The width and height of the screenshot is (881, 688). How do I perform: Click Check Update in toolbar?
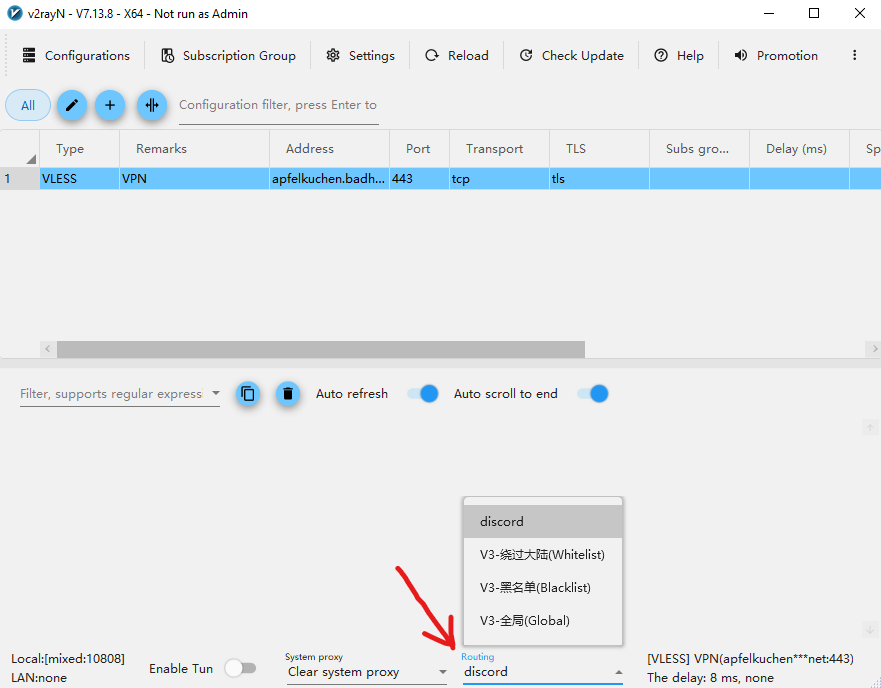coord(571,56)
